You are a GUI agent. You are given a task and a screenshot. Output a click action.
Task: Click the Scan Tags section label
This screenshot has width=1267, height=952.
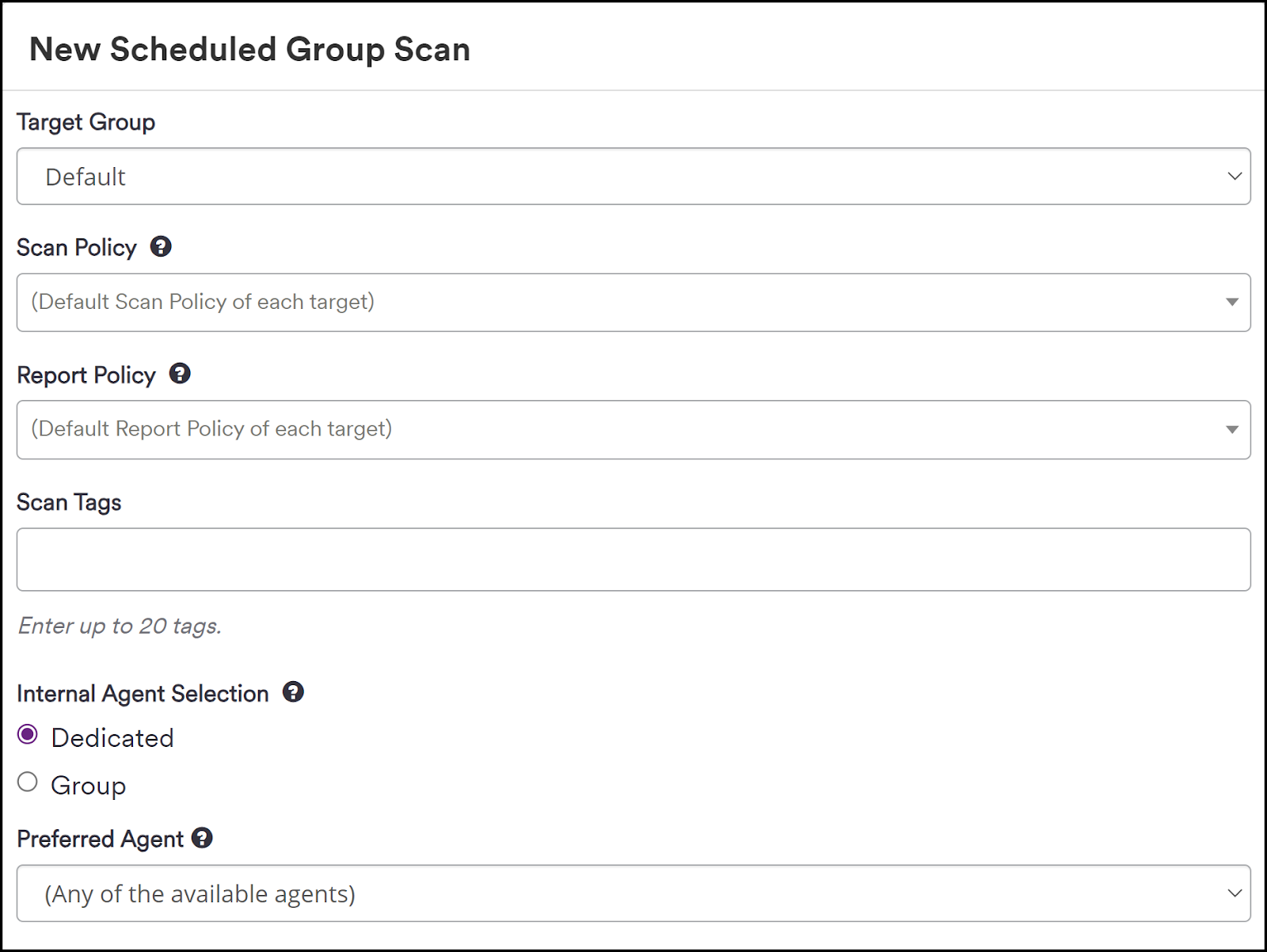coord(69,501)
